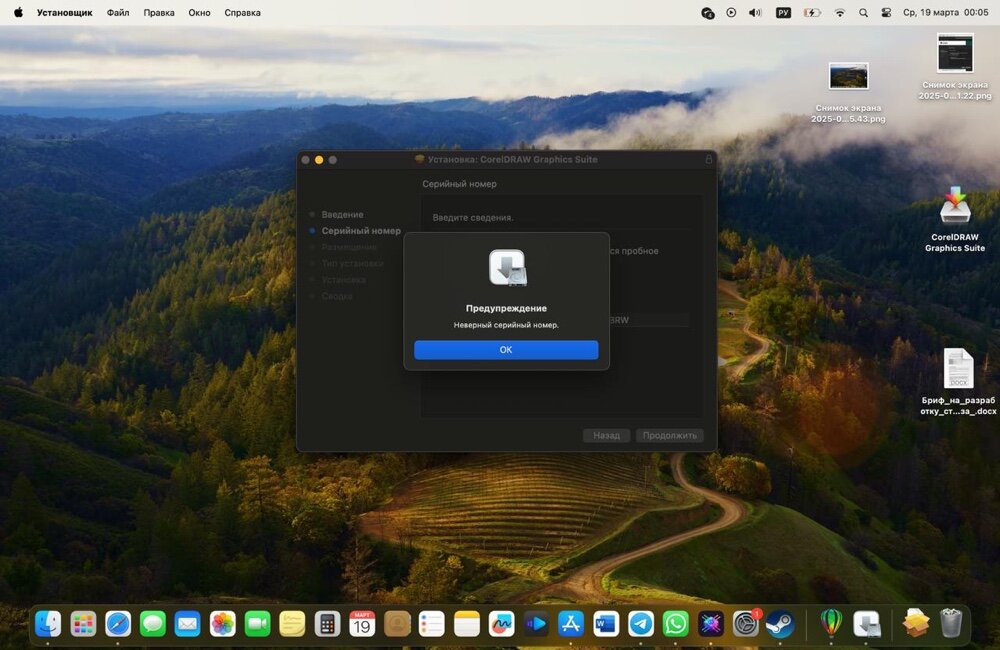Click the cloud status icon with badge 4
The height and width of the screenshot is (650, 1000).
[x=707, y=13]
